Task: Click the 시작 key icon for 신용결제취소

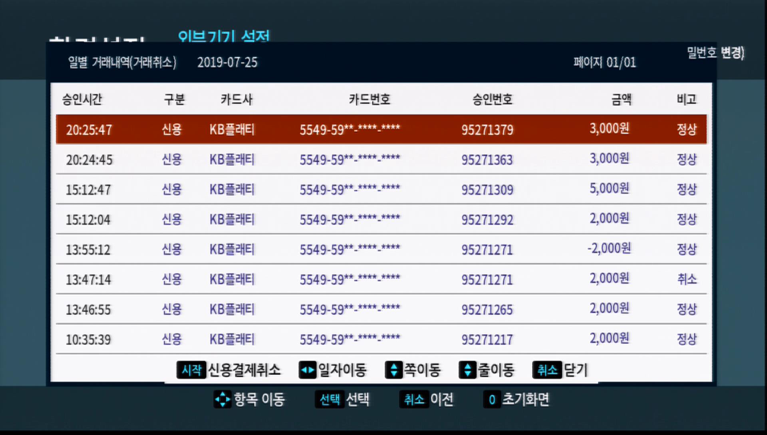Action: pos(191,370)
